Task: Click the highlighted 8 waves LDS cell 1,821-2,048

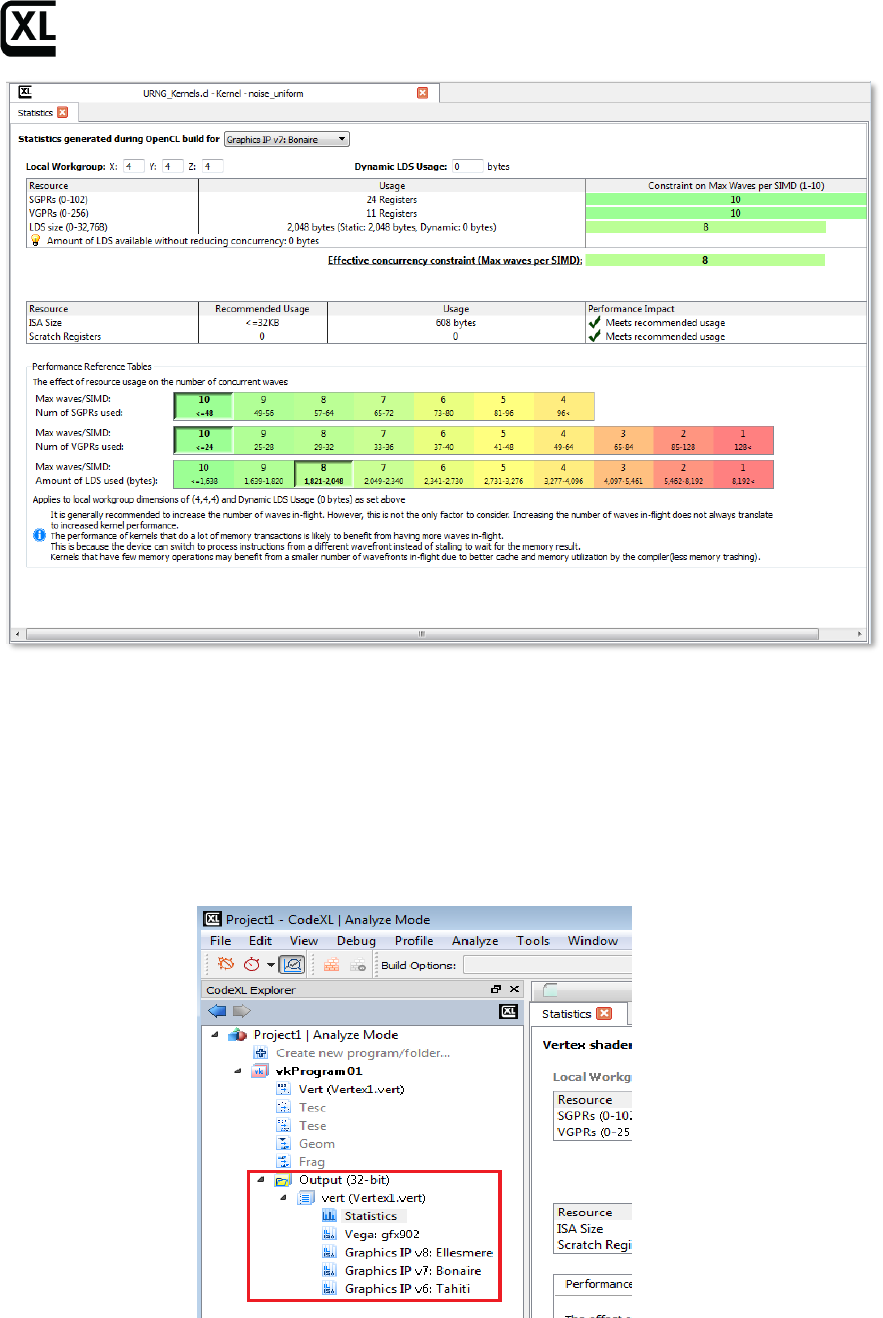Action: [x=324, y=474]
